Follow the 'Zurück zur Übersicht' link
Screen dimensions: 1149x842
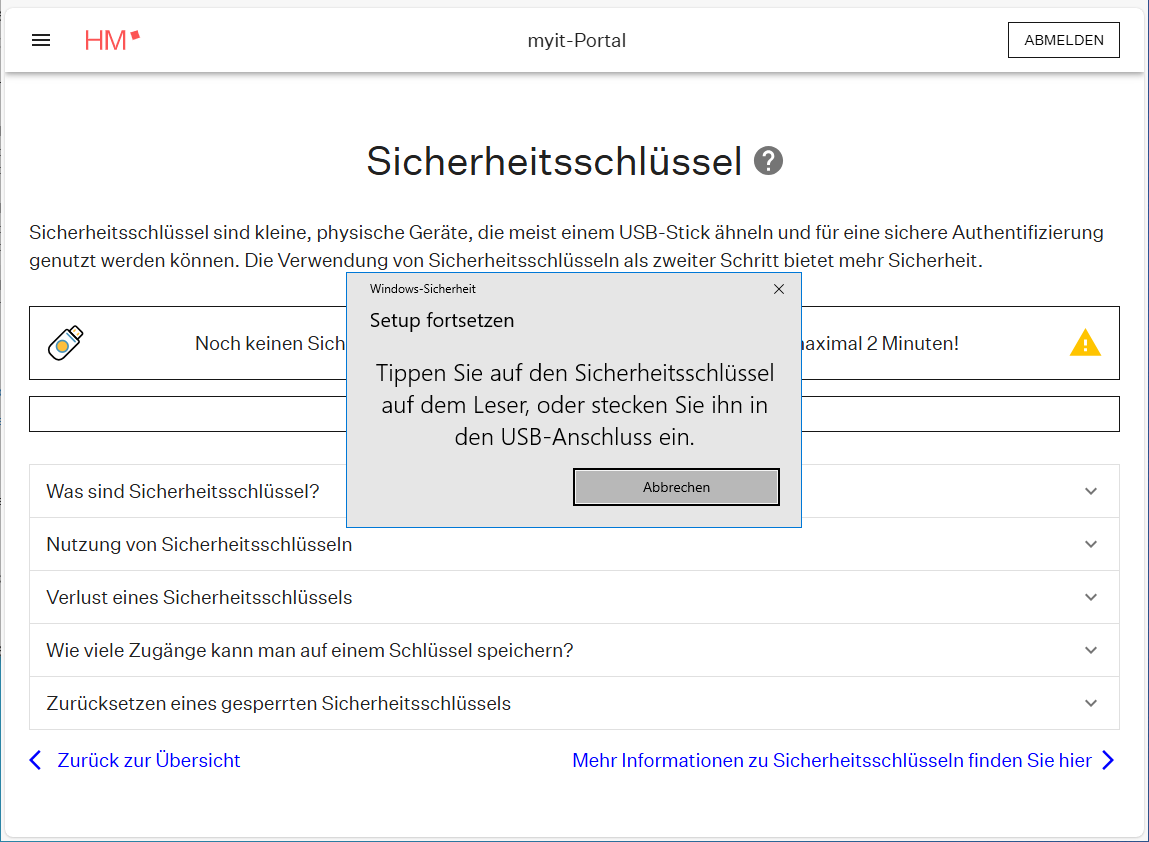pos(149,760)
